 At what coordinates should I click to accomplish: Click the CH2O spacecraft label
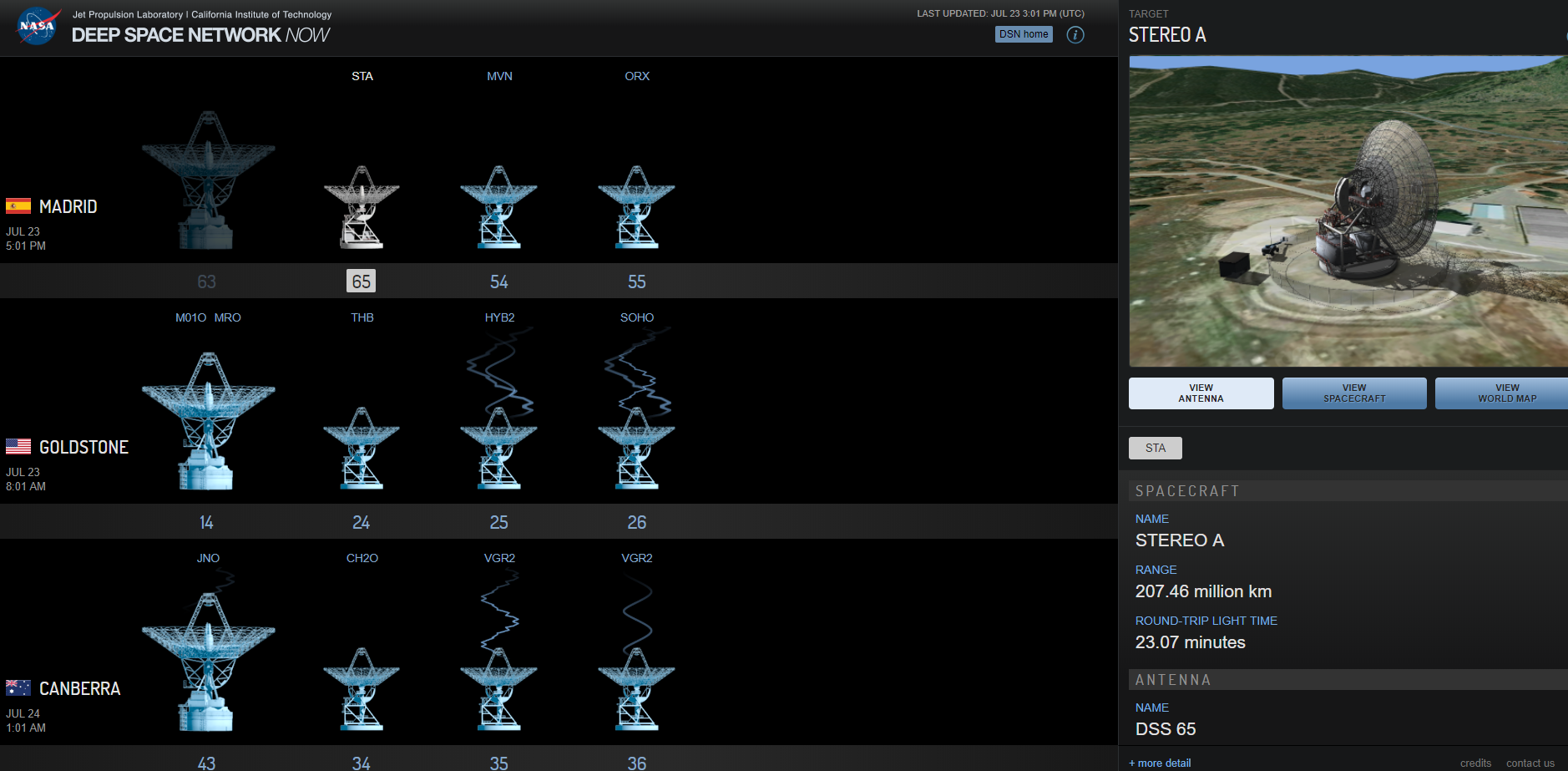point(362,558)
